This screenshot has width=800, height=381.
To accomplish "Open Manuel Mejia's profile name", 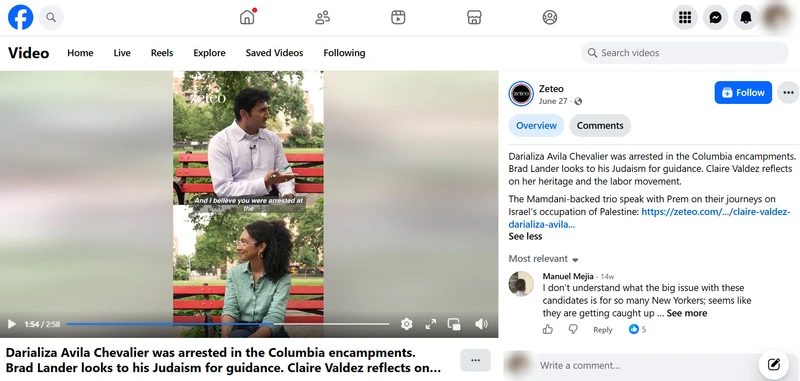I will [x=568, y=276].
